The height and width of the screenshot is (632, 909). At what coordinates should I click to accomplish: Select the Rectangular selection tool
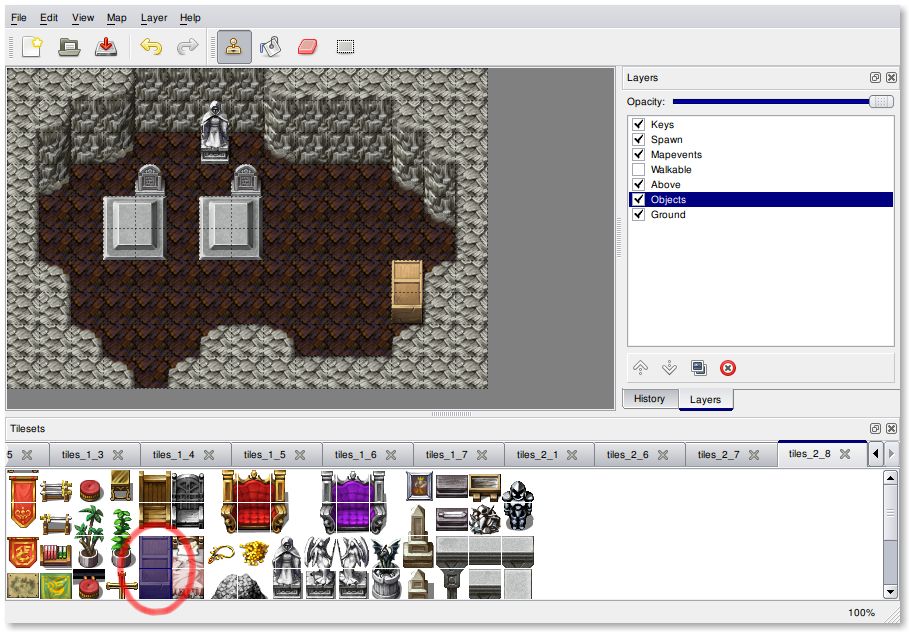coord(345,47)
